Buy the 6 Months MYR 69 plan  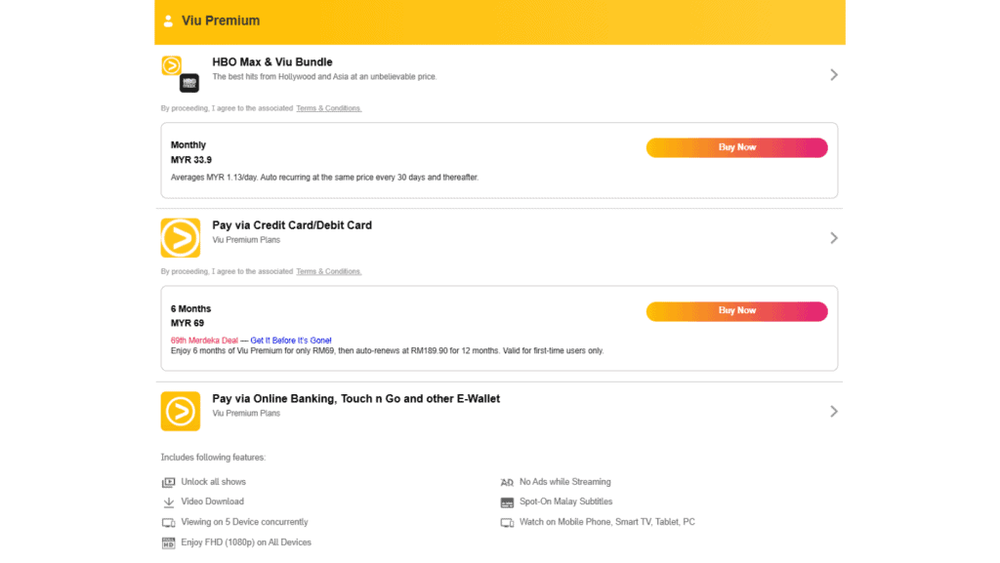737,311
